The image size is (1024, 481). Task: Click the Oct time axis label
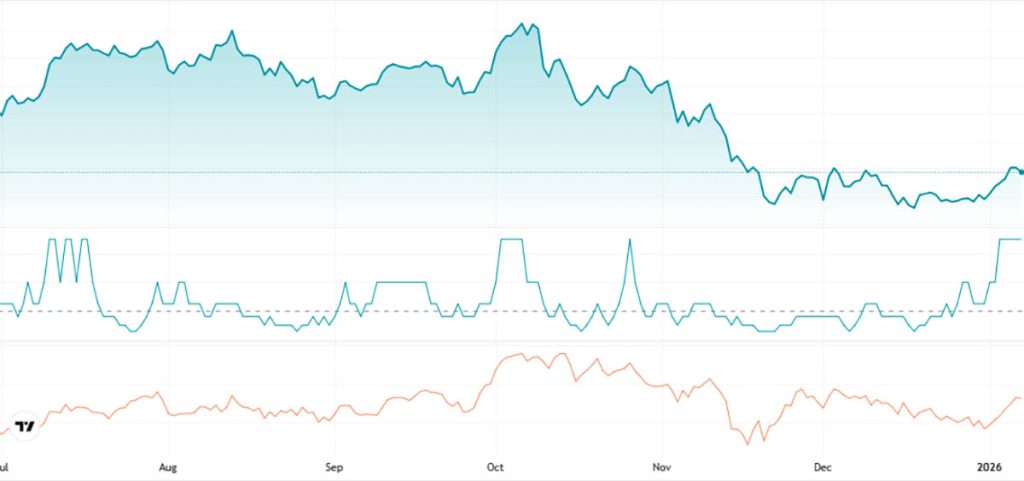point(495,467)
